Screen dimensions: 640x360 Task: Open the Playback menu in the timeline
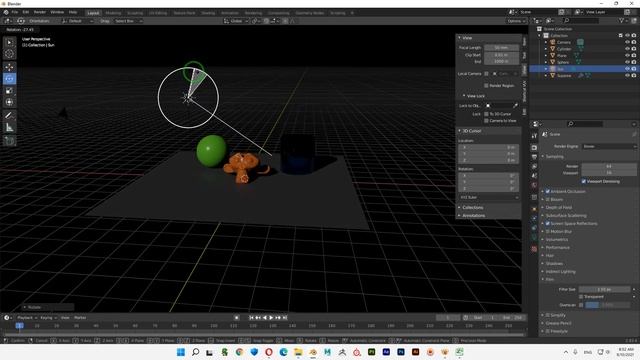(27, 318)
